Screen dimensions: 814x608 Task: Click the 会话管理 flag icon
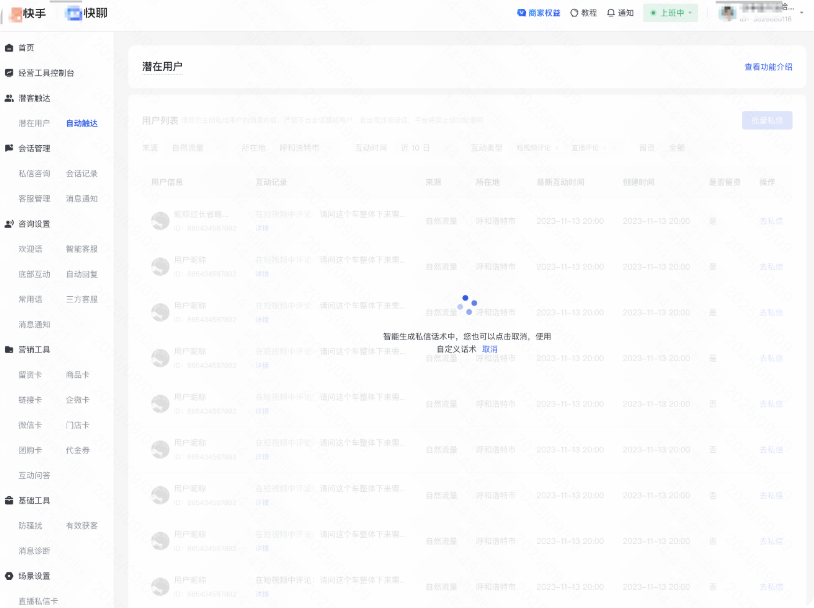(9, 148)
